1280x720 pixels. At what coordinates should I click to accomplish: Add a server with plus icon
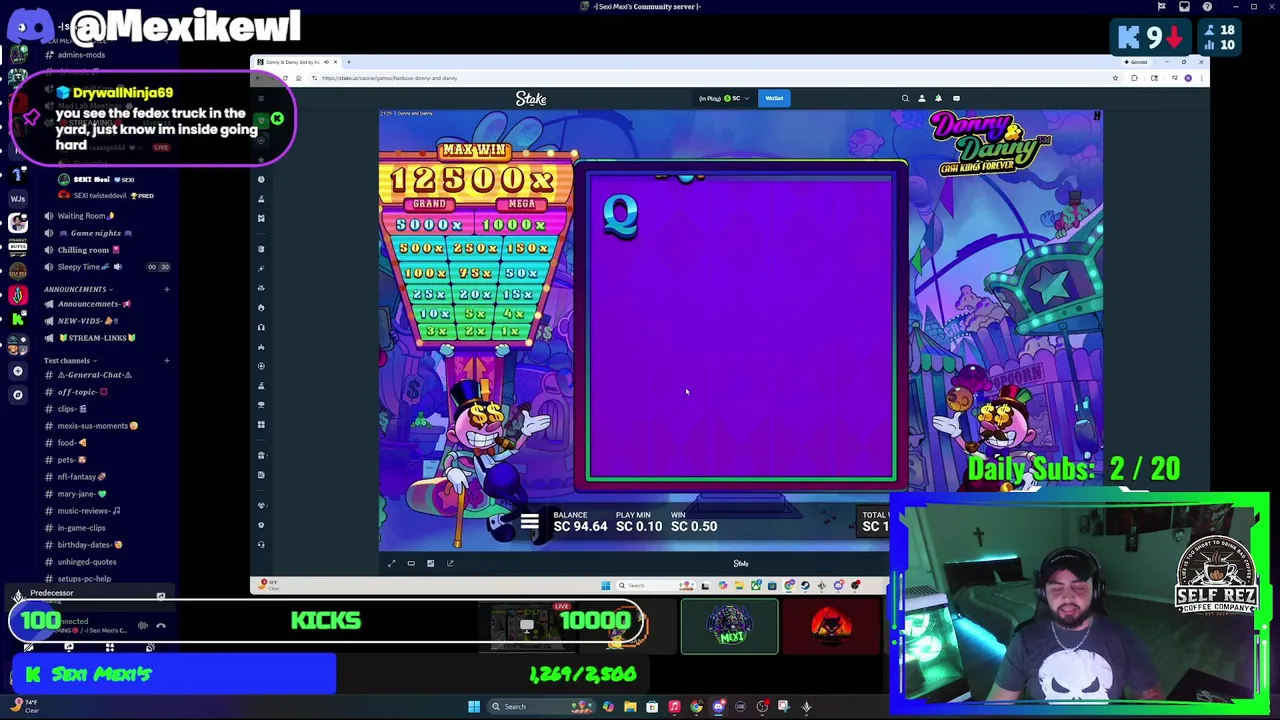(18, 370)
